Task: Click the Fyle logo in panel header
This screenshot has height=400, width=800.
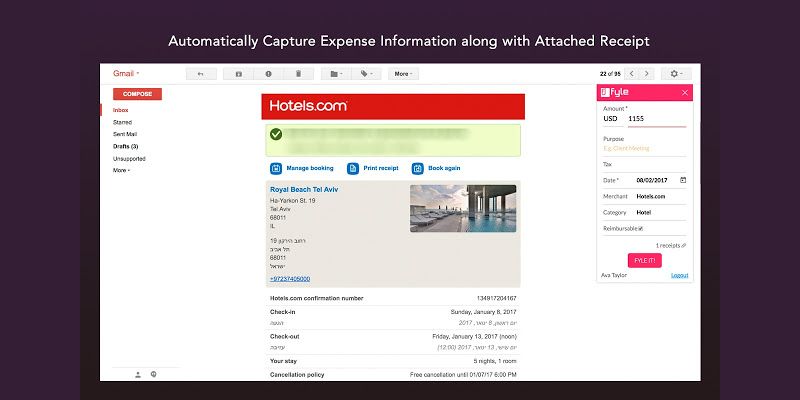Action: pyautogui.click(x=615, y=92)
